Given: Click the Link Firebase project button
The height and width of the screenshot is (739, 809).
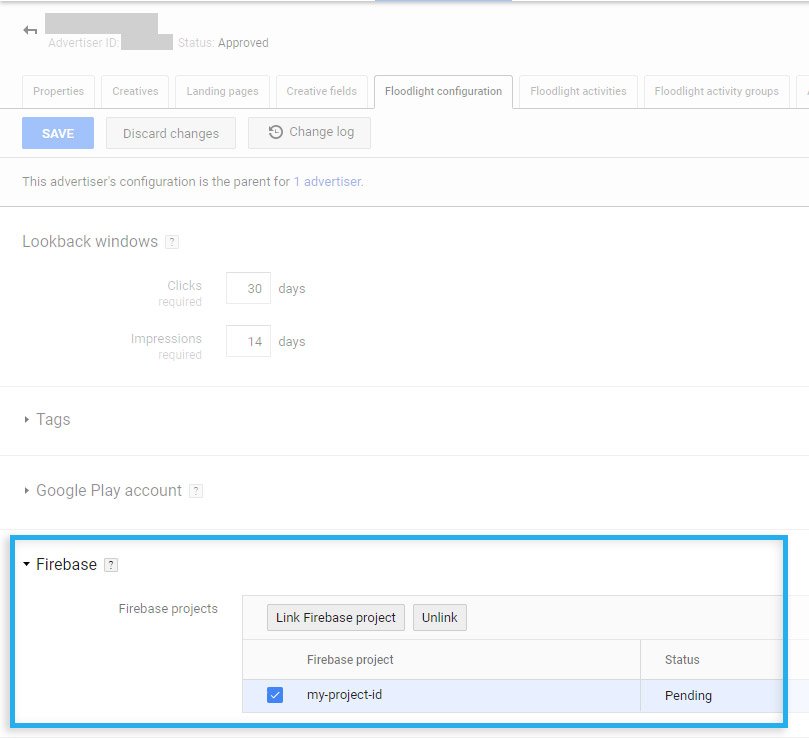Looking at the screenshot, I should click(335, 617).
